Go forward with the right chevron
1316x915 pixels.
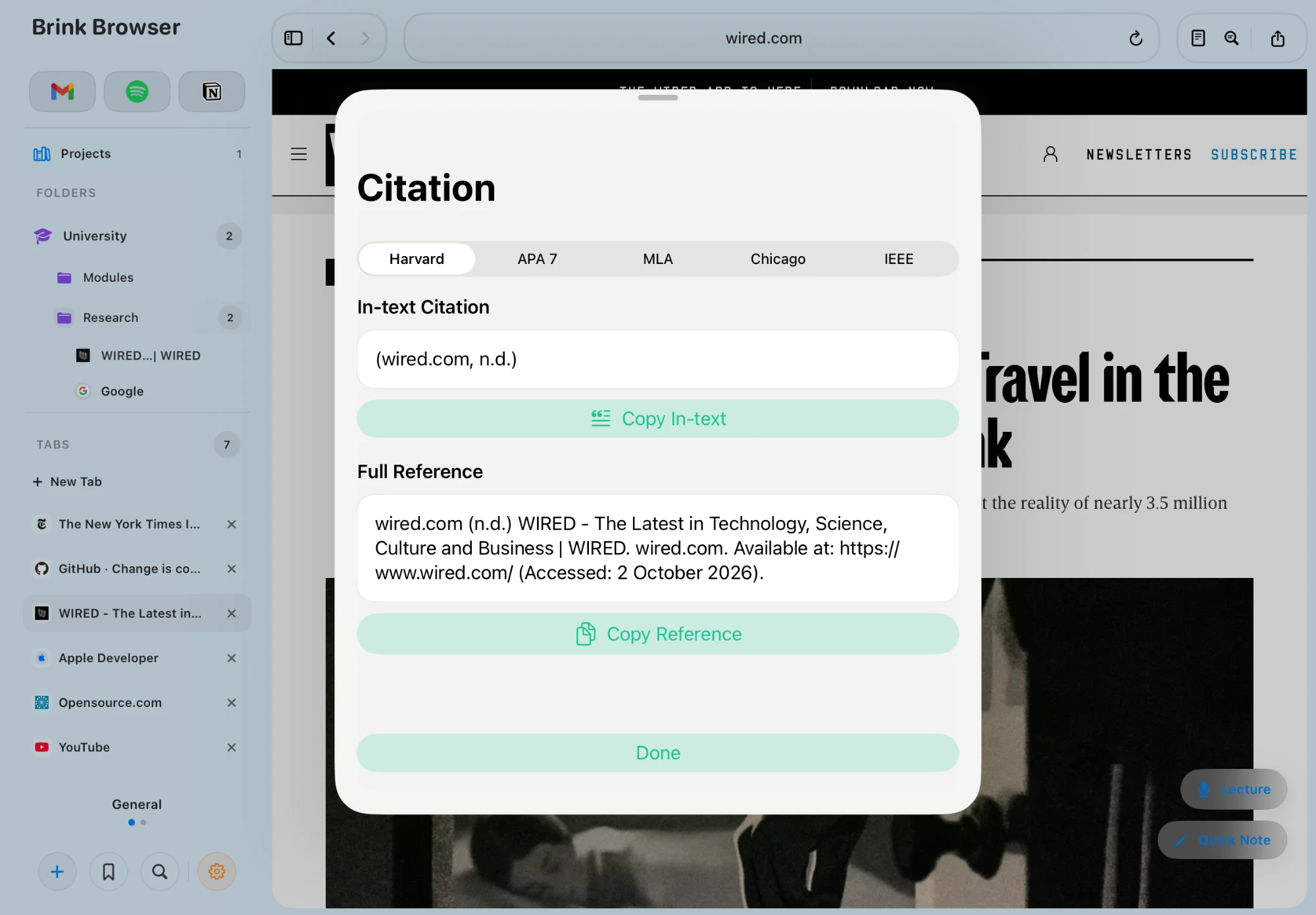coord(366,38)
